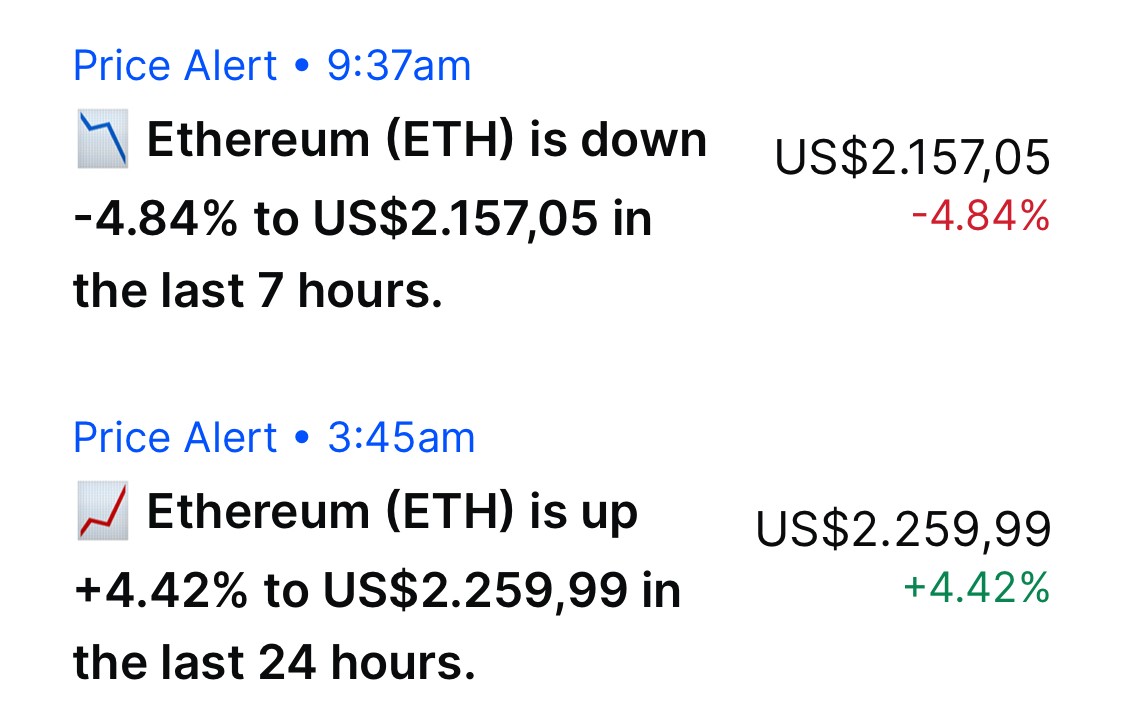1125x728 pixels.
Task: Click the bold '-4.84% to US$2.157,05 in' line
Action: click(x=363, y=218)
